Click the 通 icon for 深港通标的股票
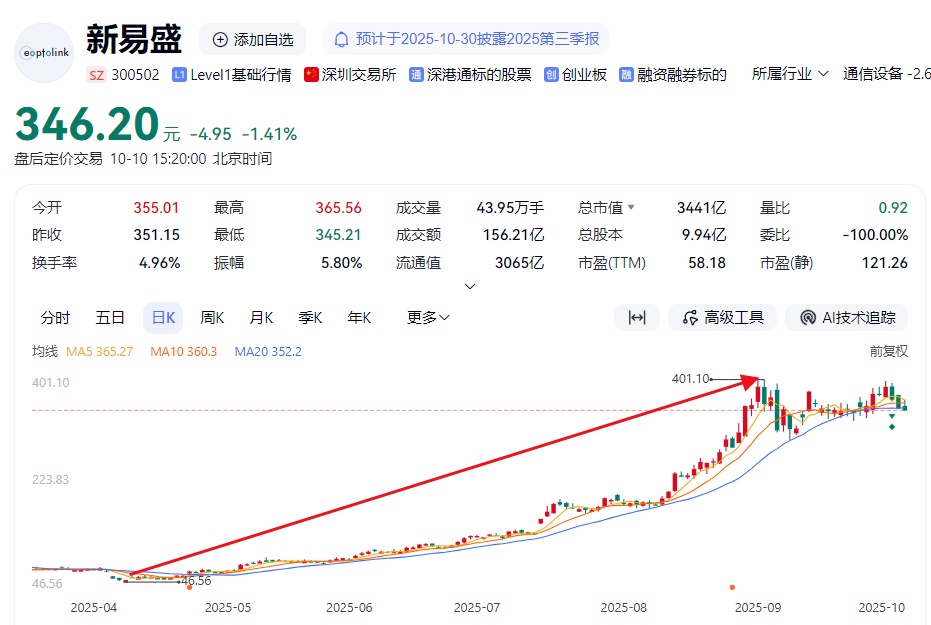This screenshot has height=625, width=931. tap(416, 75)
